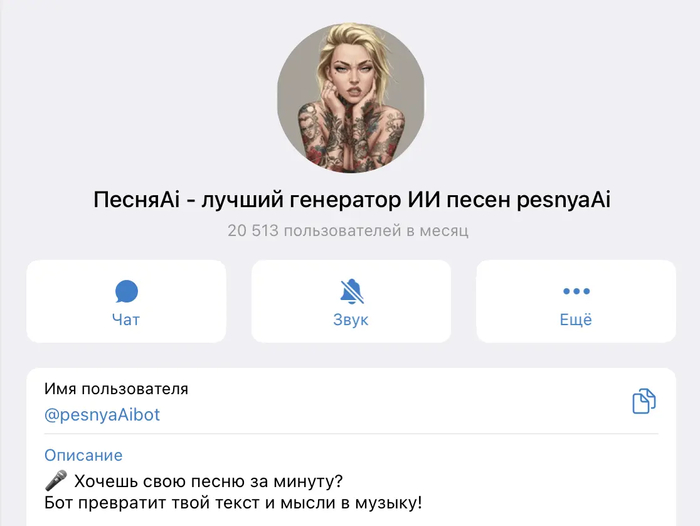Click the 20 513 monthly users subtitle

[x=348, y=231]
